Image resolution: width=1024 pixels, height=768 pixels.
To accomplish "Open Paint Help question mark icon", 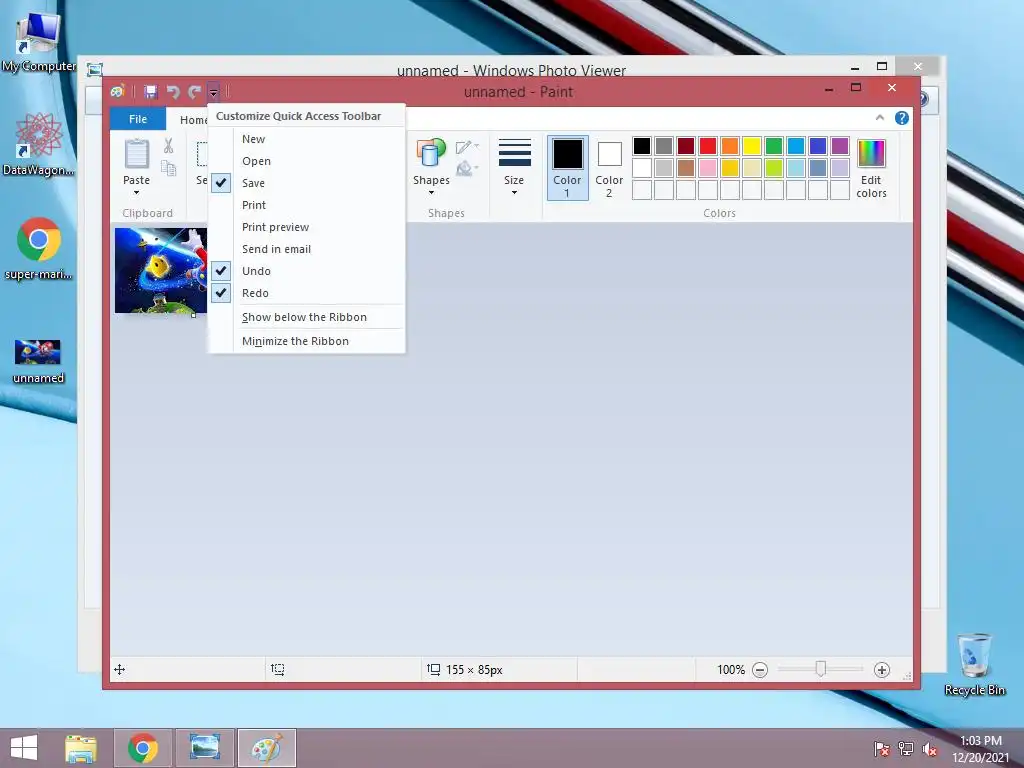I will pos(902,118).
